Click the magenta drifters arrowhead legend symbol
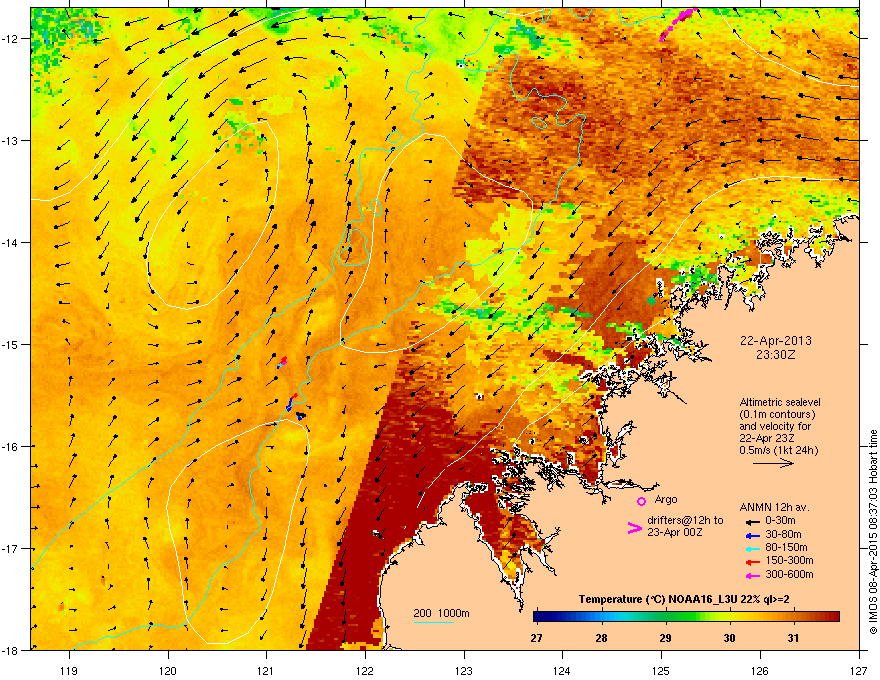 click(x=634, y=528)
